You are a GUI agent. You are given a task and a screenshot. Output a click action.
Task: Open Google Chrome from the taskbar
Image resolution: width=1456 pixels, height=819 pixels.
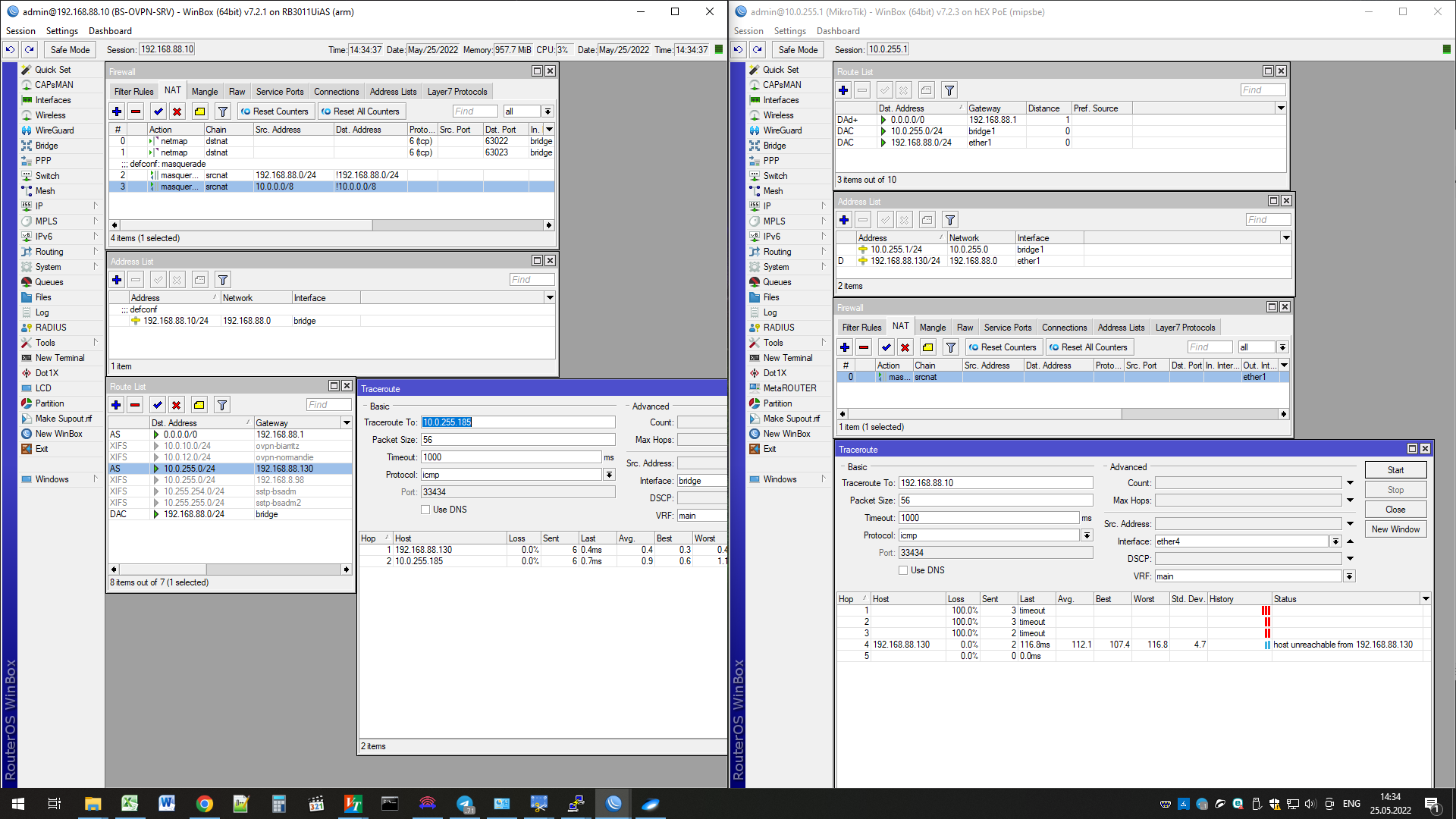click(x=204, y=804)
